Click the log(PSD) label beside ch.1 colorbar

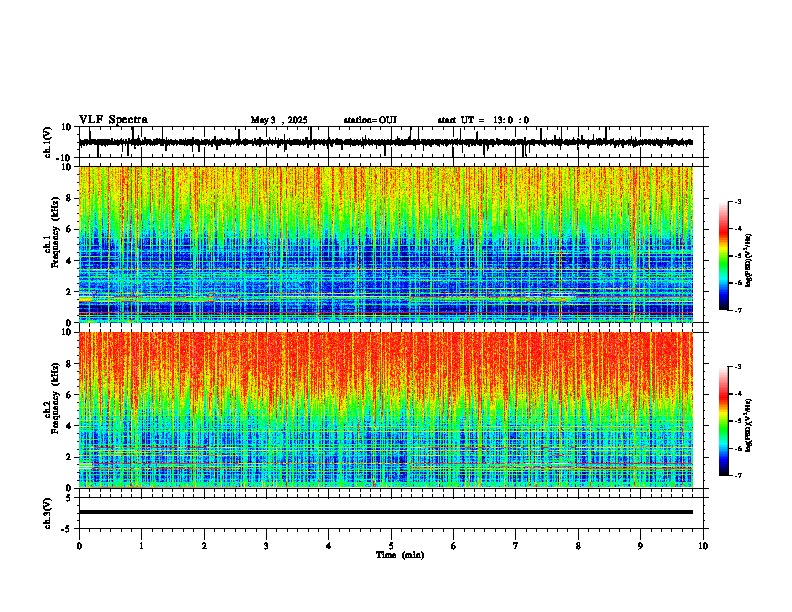[748, 261]
